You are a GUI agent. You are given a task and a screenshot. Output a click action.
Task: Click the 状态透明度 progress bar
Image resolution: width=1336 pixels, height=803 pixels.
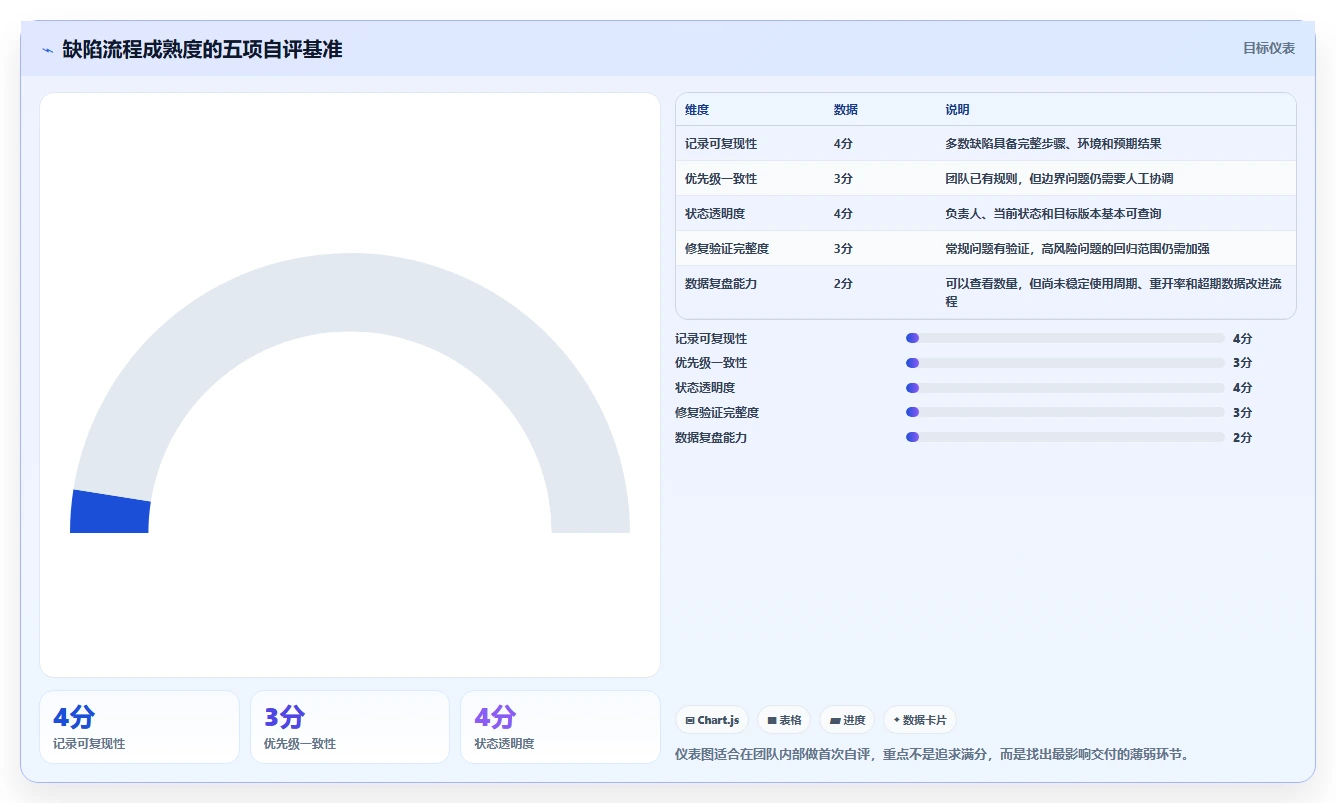point(1065,388)
